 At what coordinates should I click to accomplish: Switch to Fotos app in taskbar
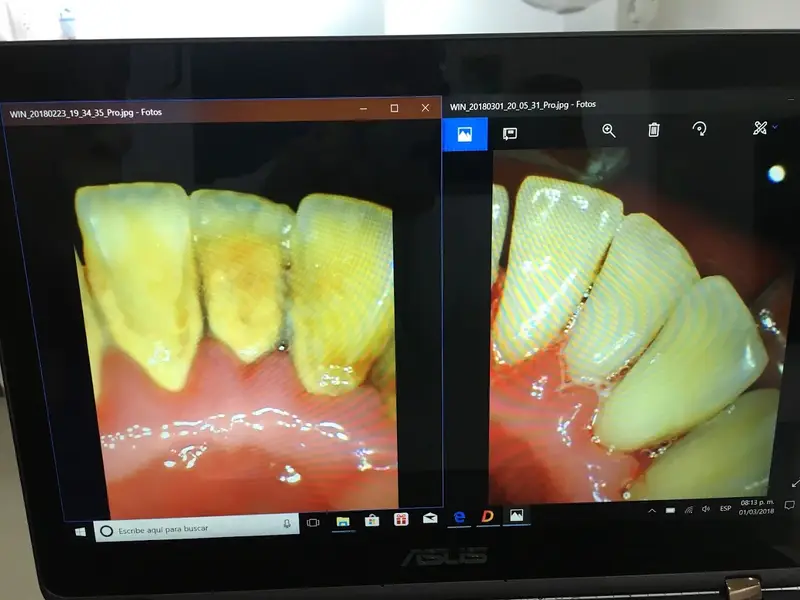[x=516, y=515]
